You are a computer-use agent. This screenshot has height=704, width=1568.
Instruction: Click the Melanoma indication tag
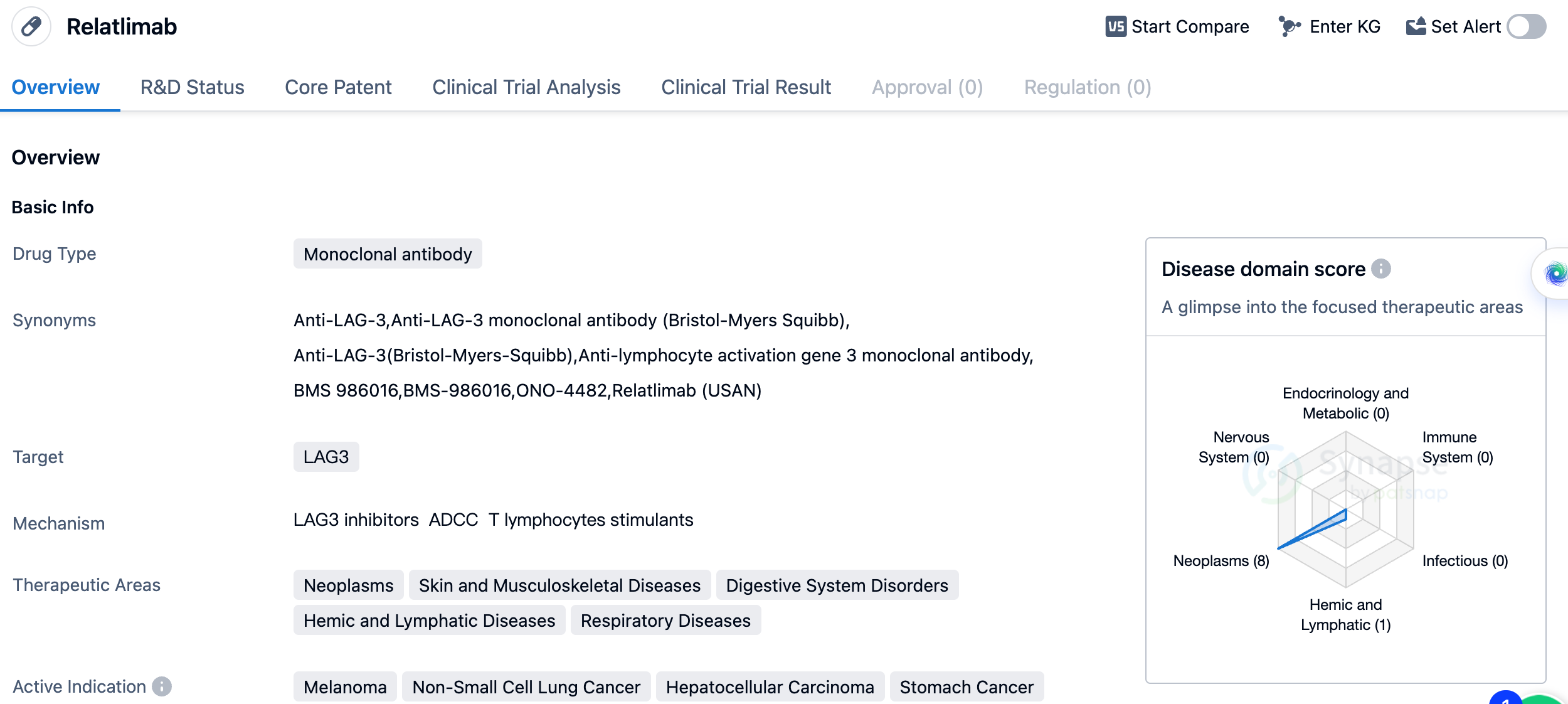[x=345, y=687]
